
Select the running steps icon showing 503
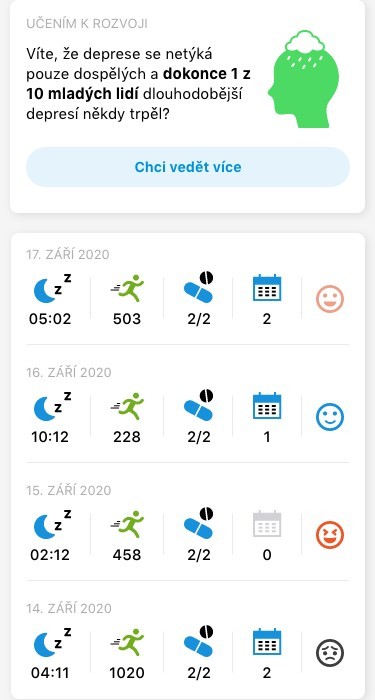coord(127,288)
